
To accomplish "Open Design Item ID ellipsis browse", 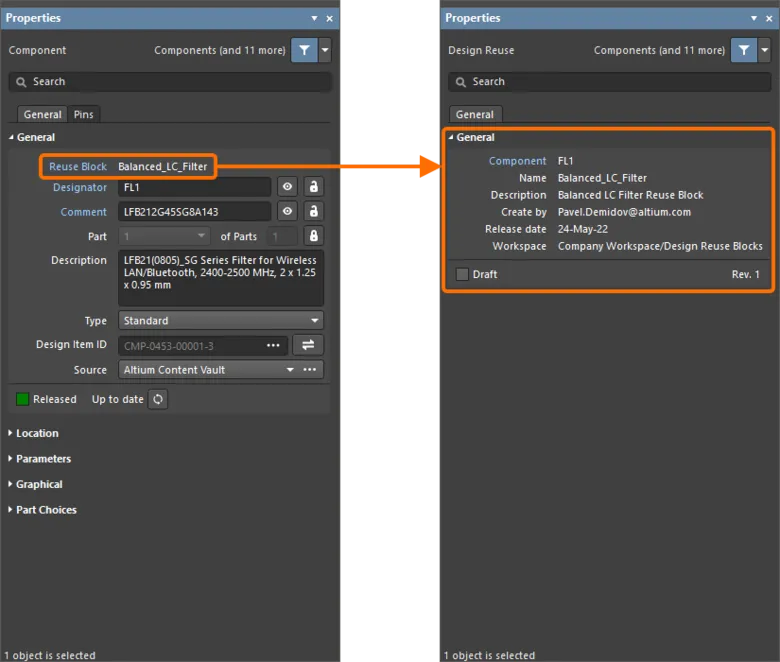I will pos(273,345).
